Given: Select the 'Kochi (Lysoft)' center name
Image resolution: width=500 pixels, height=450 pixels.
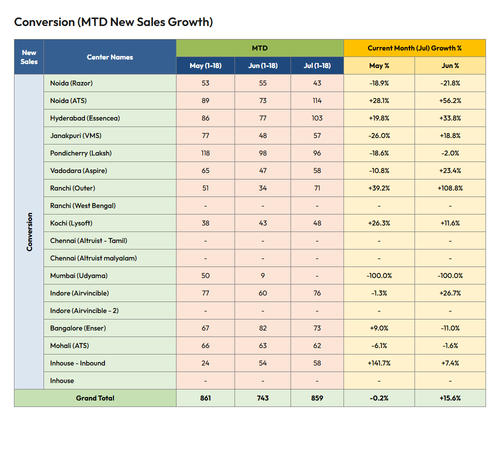Looking at the screenshot, I should [71, 223].
